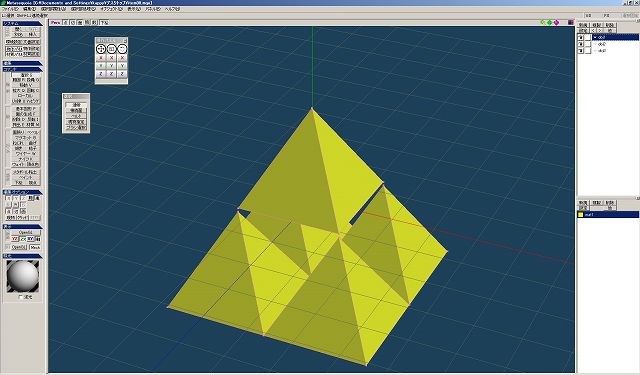
Task: Toggle edge display (辺) in view toolbar
Action: (x=73, y=22)
